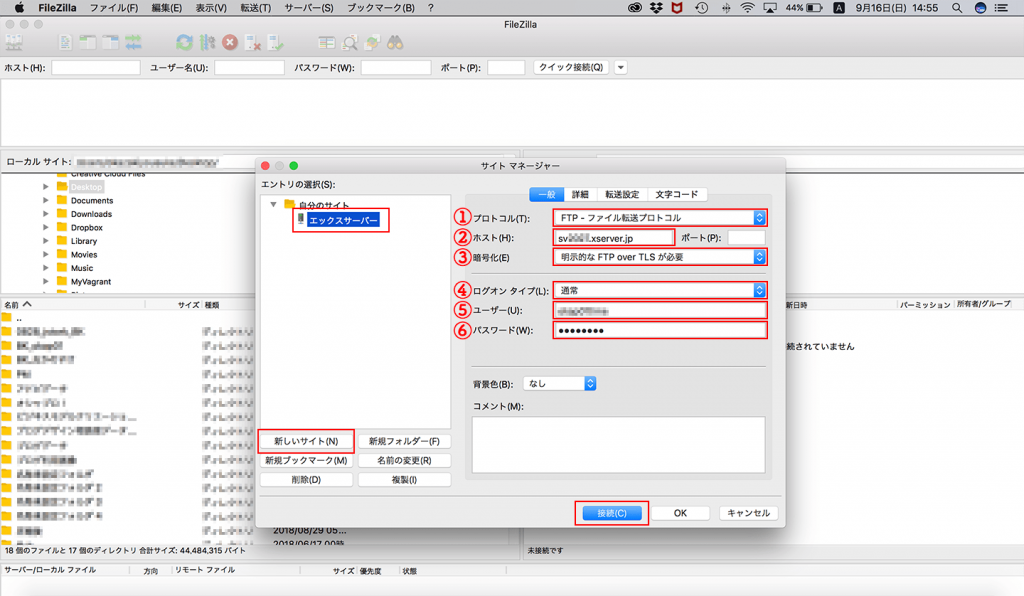Screen dimensions: 1024x596
Task: Click the Site Manager ホスト input field
Action: (613, 238)
